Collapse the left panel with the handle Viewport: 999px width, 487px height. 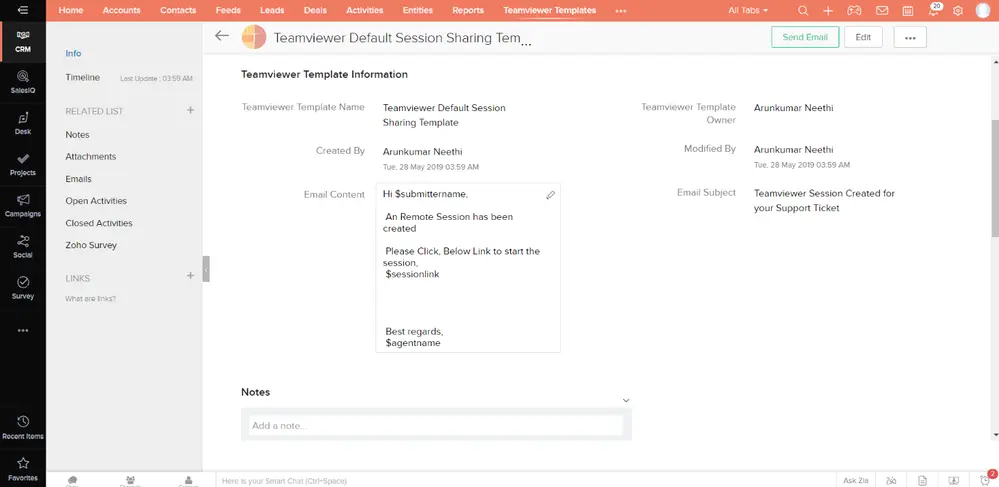(x=206, y=269)
